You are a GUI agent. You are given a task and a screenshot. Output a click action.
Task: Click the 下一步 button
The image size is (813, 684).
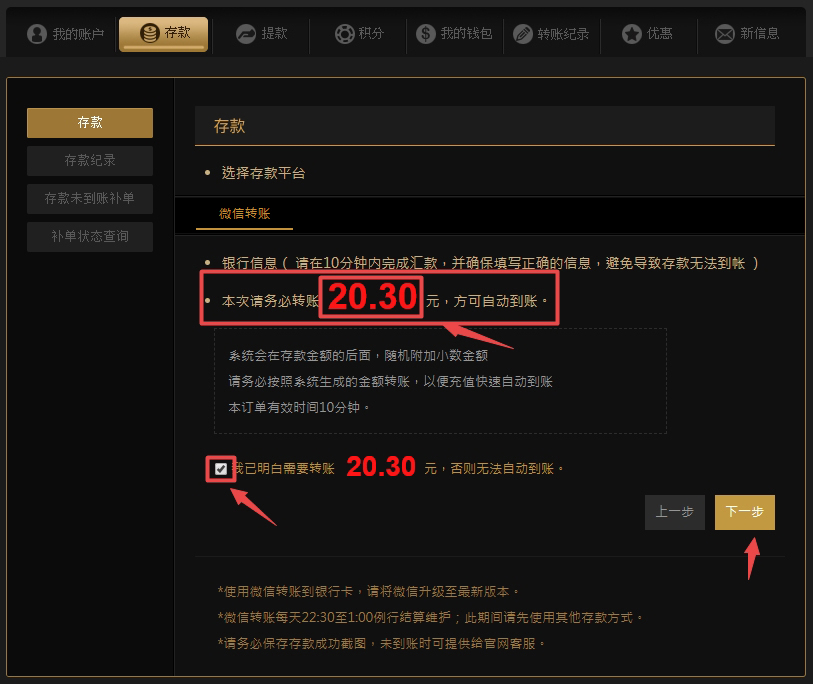pyautogui.click(x=745, y=512)
